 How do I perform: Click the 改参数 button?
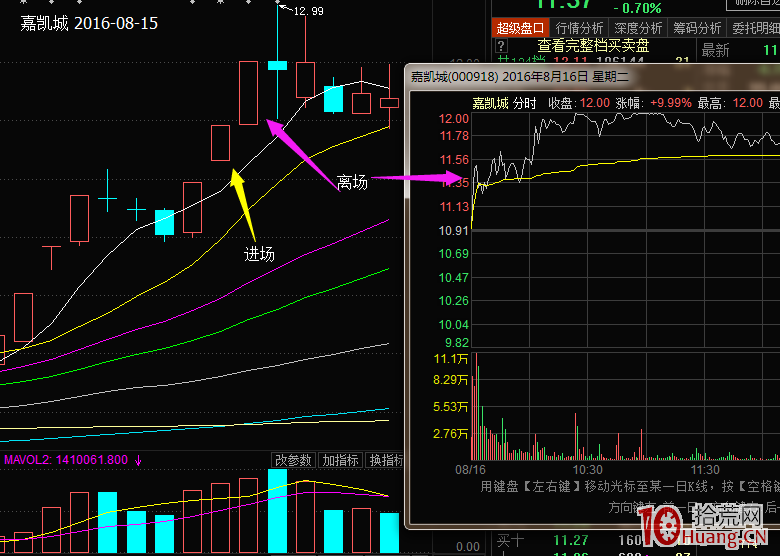pos(293,460)
